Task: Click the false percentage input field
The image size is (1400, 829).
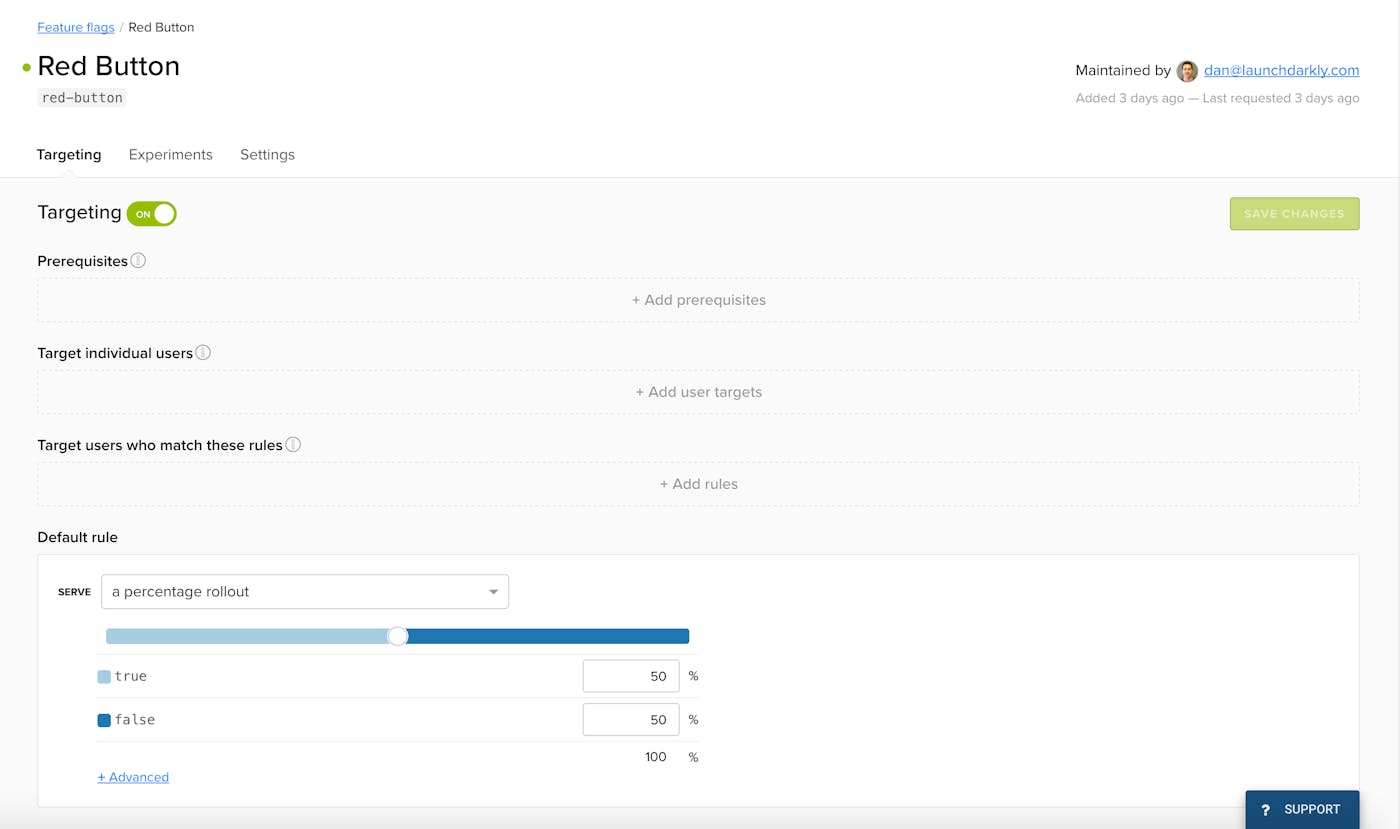Action: (x=631, y=720)
